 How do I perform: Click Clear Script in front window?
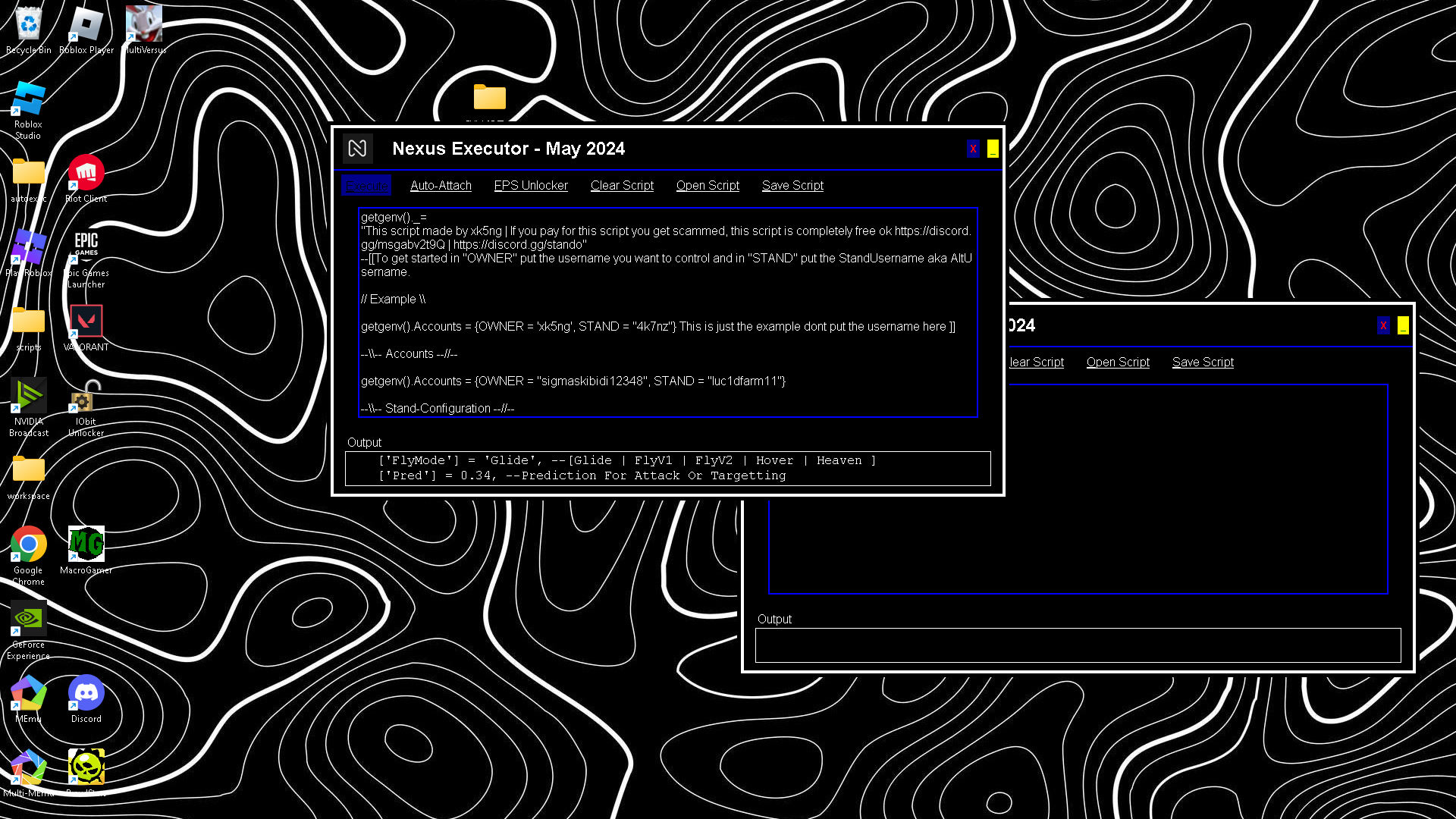click(x=622, y=186)
